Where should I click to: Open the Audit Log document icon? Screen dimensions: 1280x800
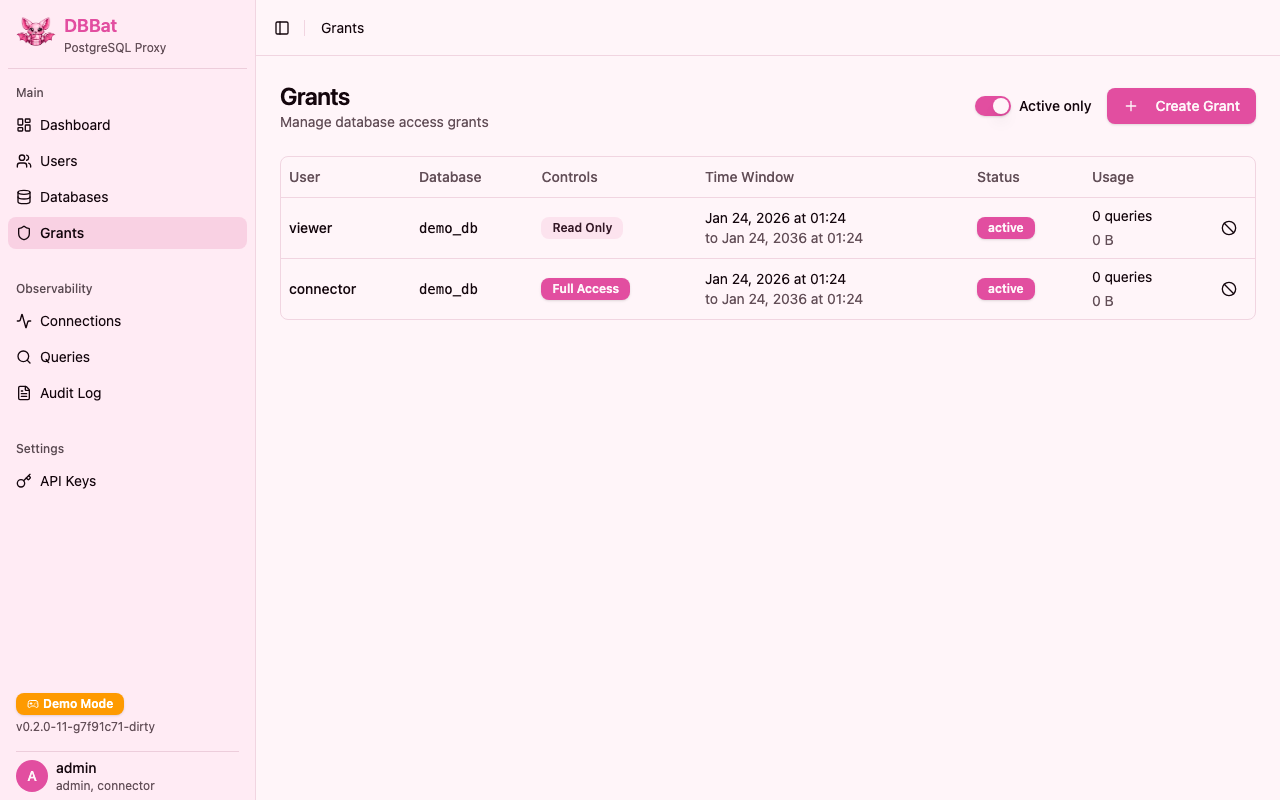[22, 393]
